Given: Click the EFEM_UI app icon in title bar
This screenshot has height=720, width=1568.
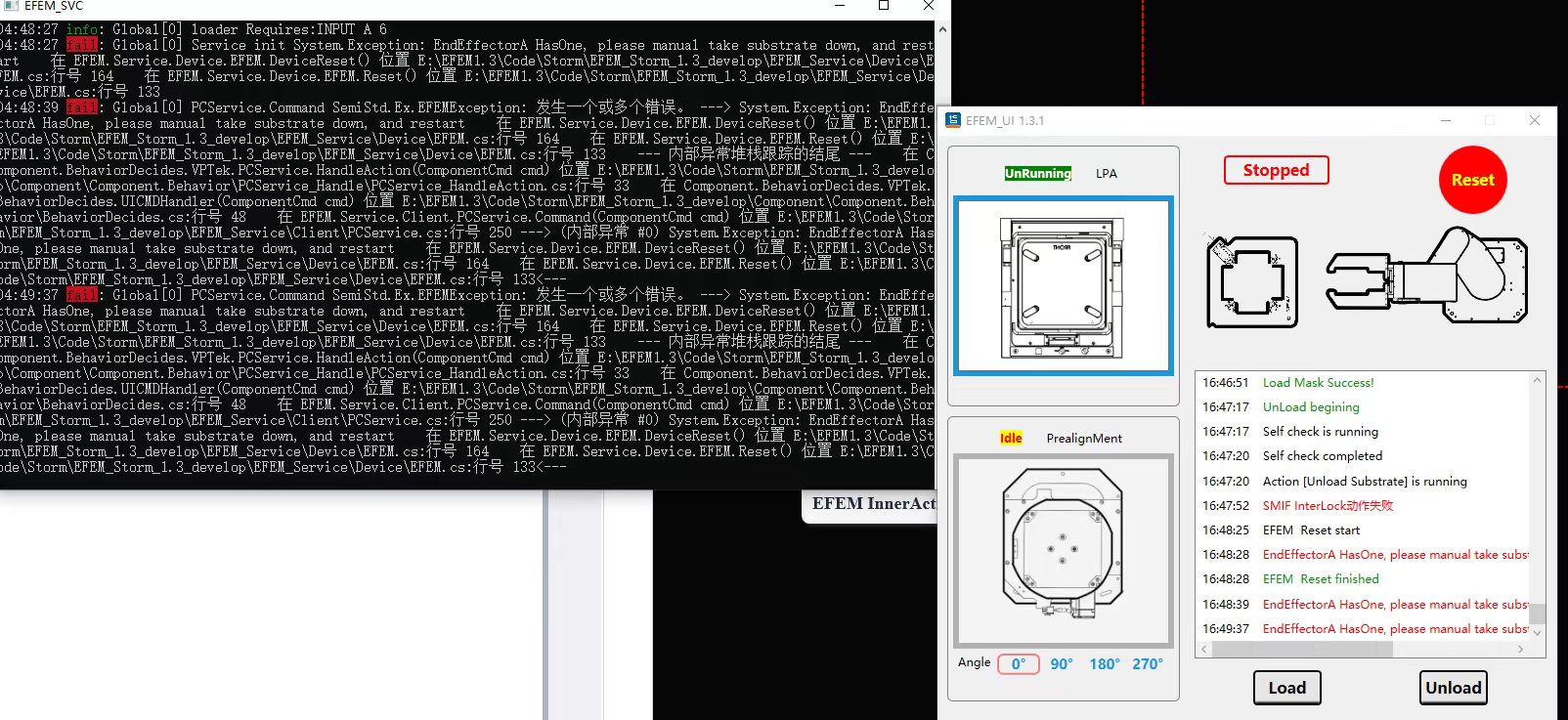Looking at the screenshot, I should pos(953,120).
